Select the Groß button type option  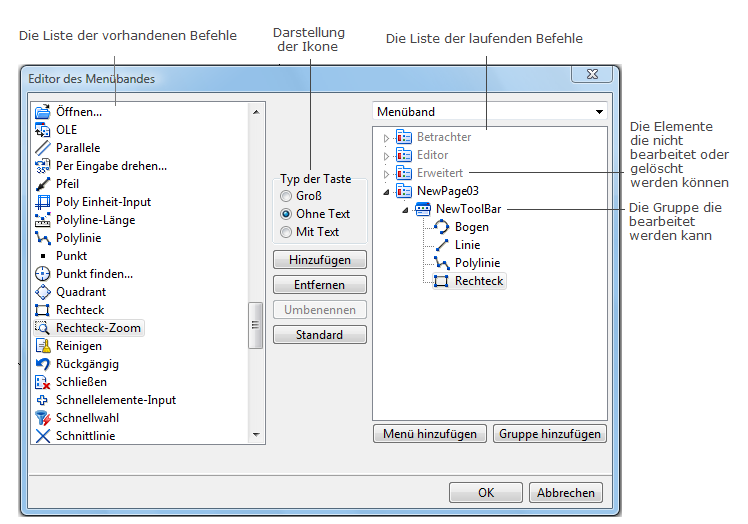pos(287,196)
